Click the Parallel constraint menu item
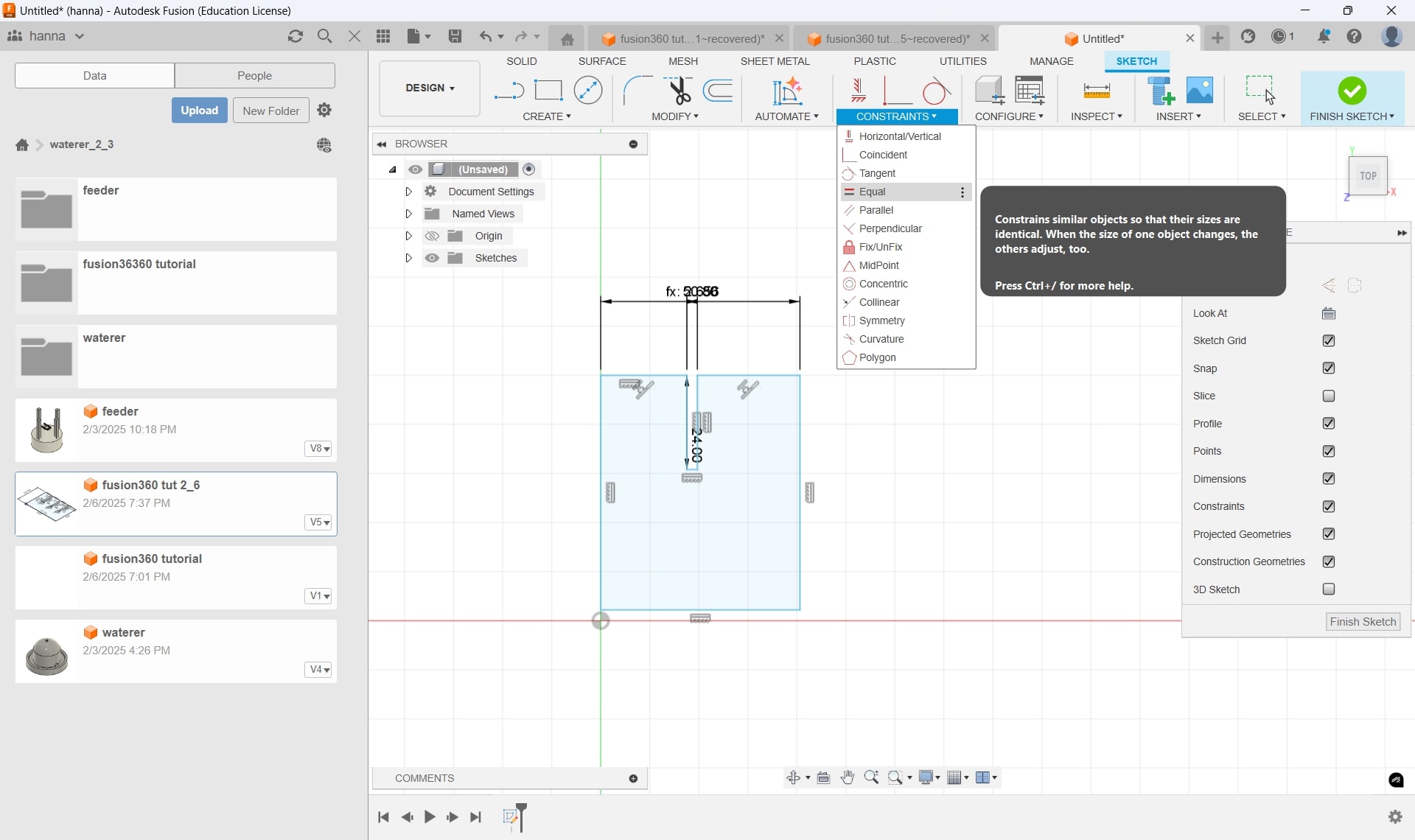The height and width of the screenshot is (840, 1415). click(875, 210)
